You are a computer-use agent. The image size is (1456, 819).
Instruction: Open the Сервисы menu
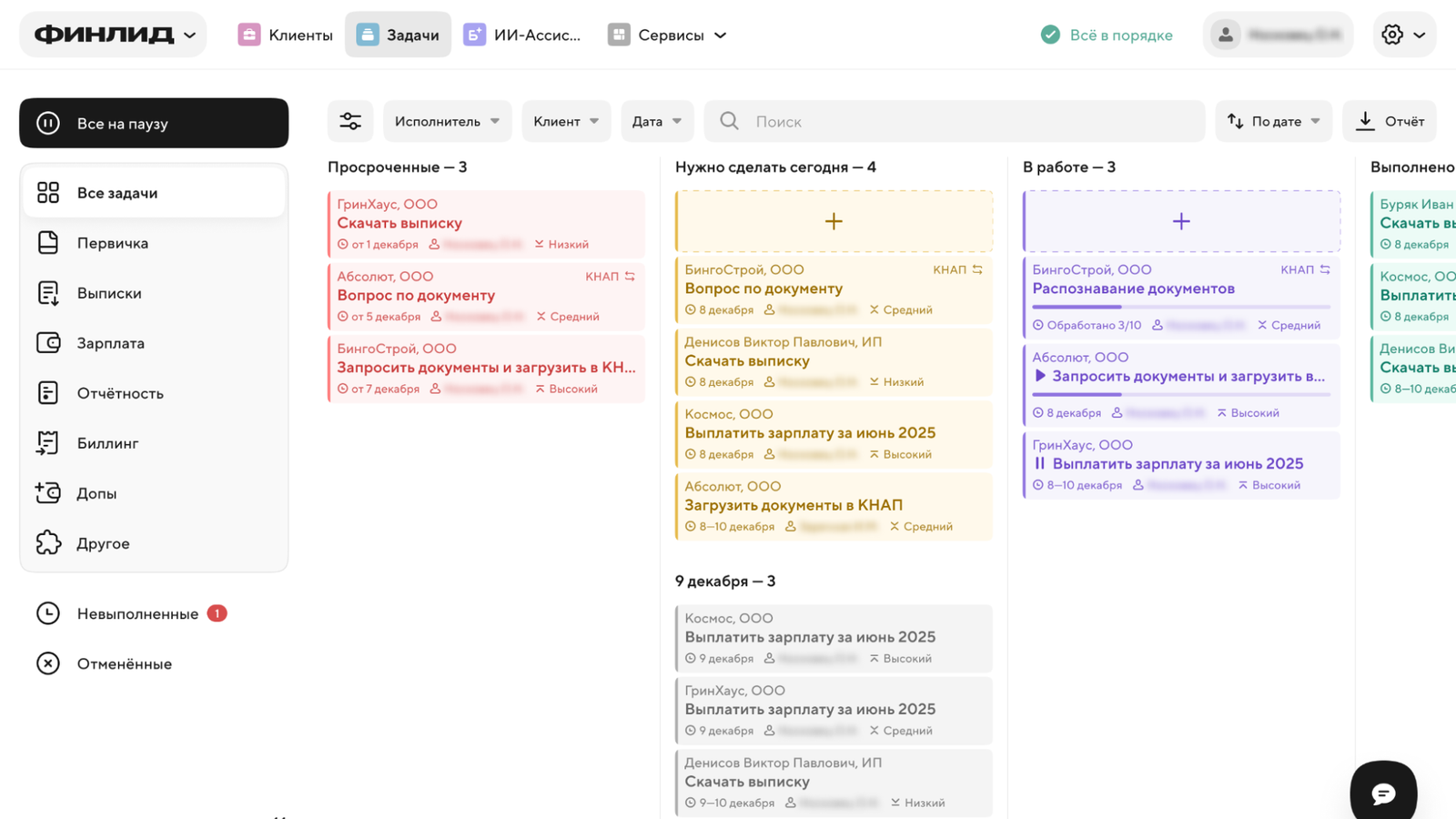click(668, 35)
